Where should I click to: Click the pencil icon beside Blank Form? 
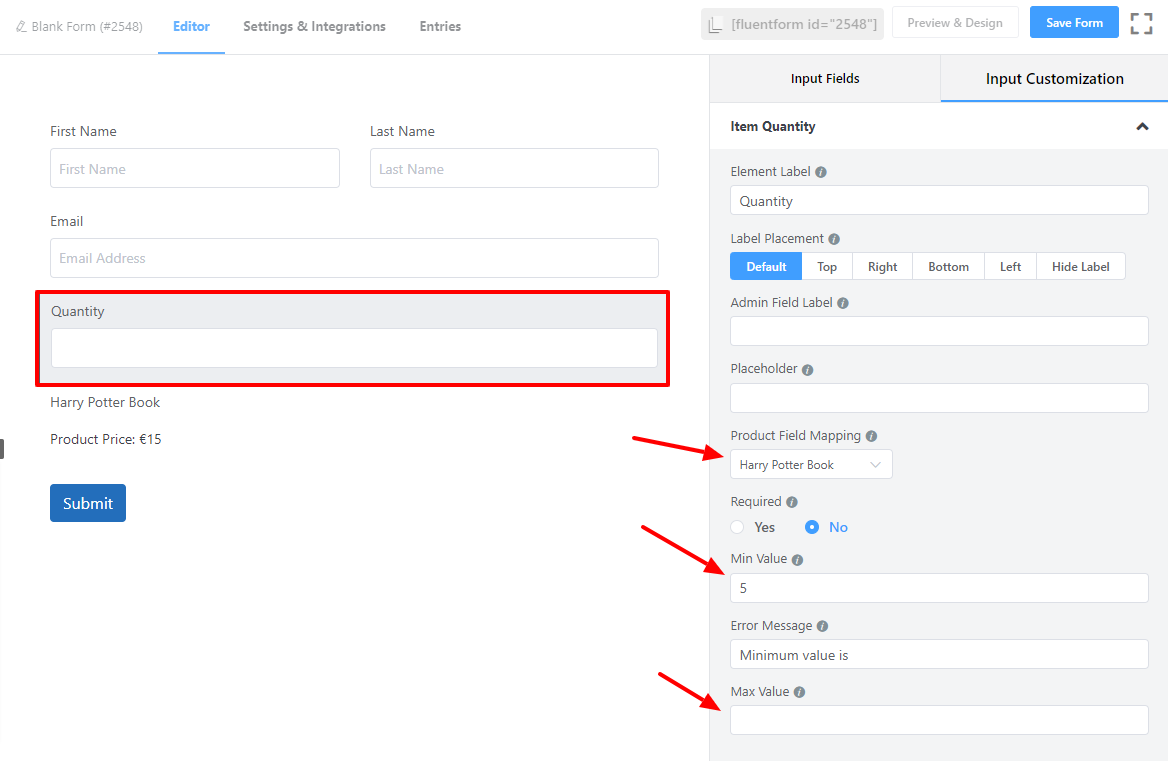[20, 26]
